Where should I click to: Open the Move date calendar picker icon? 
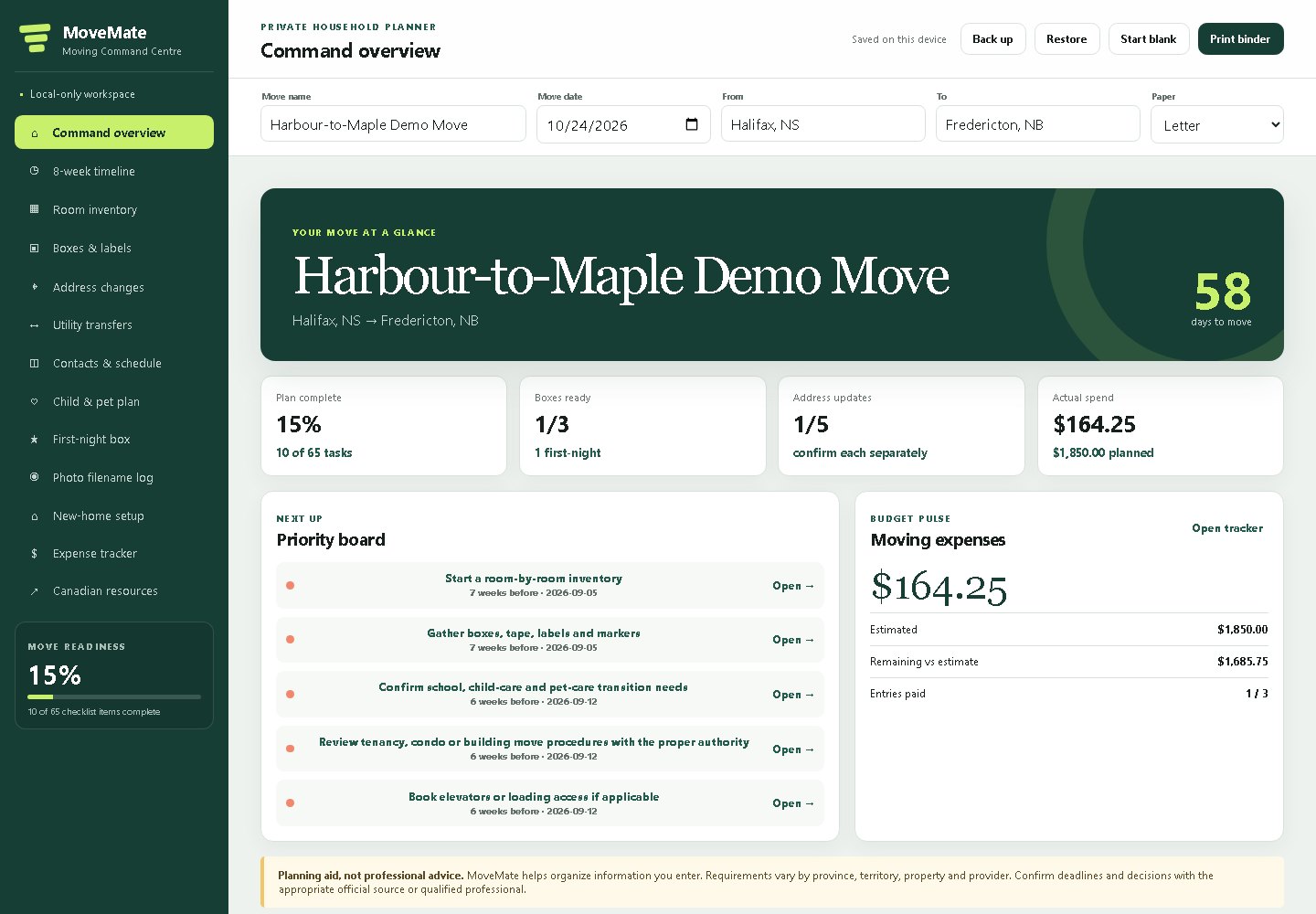pos(692,124)
